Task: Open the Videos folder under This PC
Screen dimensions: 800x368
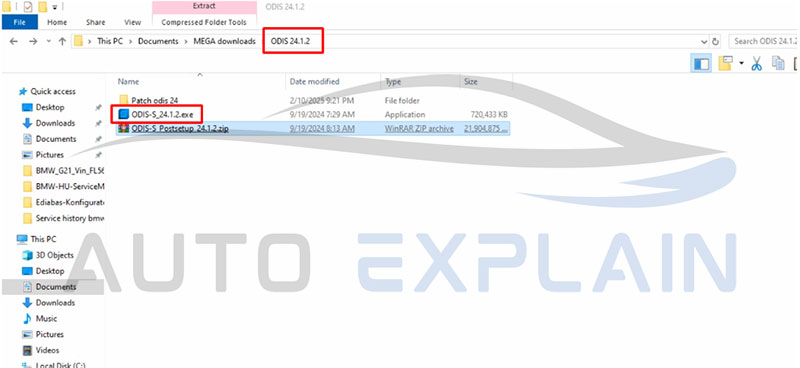Action: click(47, 350)
